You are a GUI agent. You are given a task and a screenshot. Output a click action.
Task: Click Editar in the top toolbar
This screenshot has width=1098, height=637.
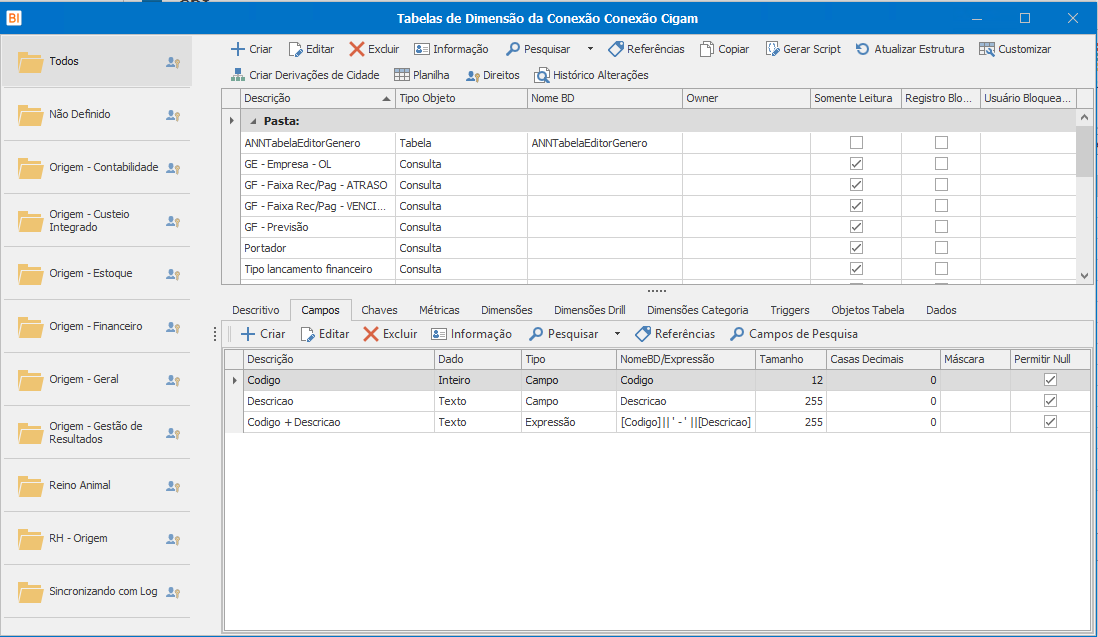tap(312, 49)
